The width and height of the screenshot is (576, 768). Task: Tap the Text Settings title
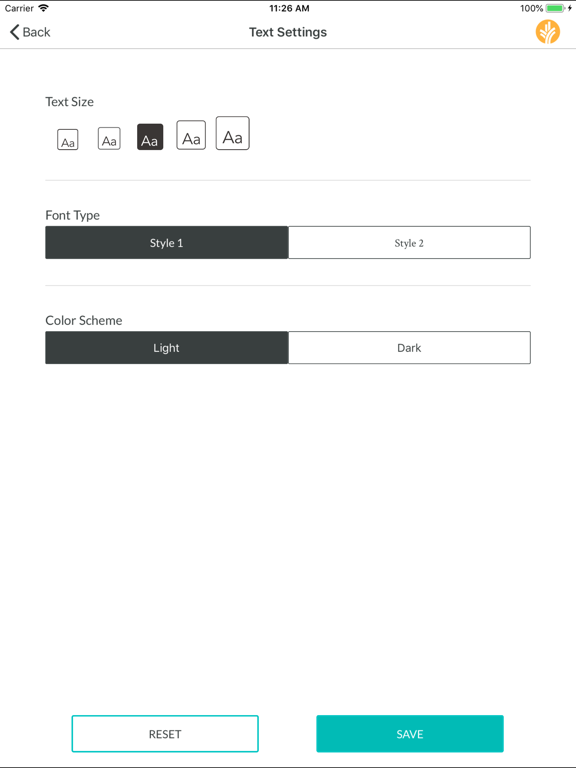click(288, 32)
